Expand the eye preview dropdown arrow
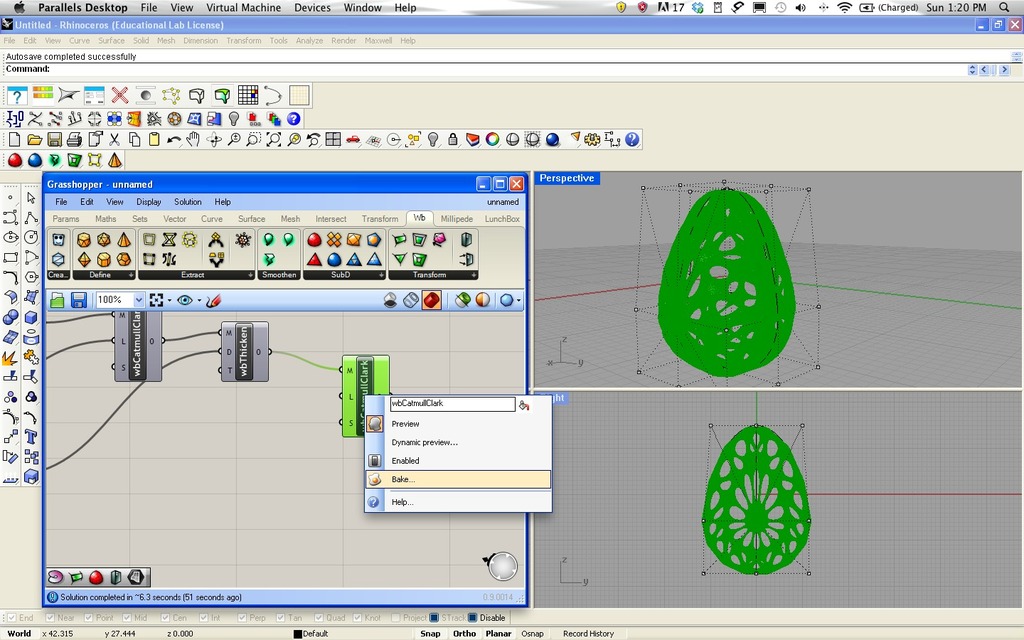Image resolution: width=1024 pixels, height=640 pixels. click(x=199, y=300)
